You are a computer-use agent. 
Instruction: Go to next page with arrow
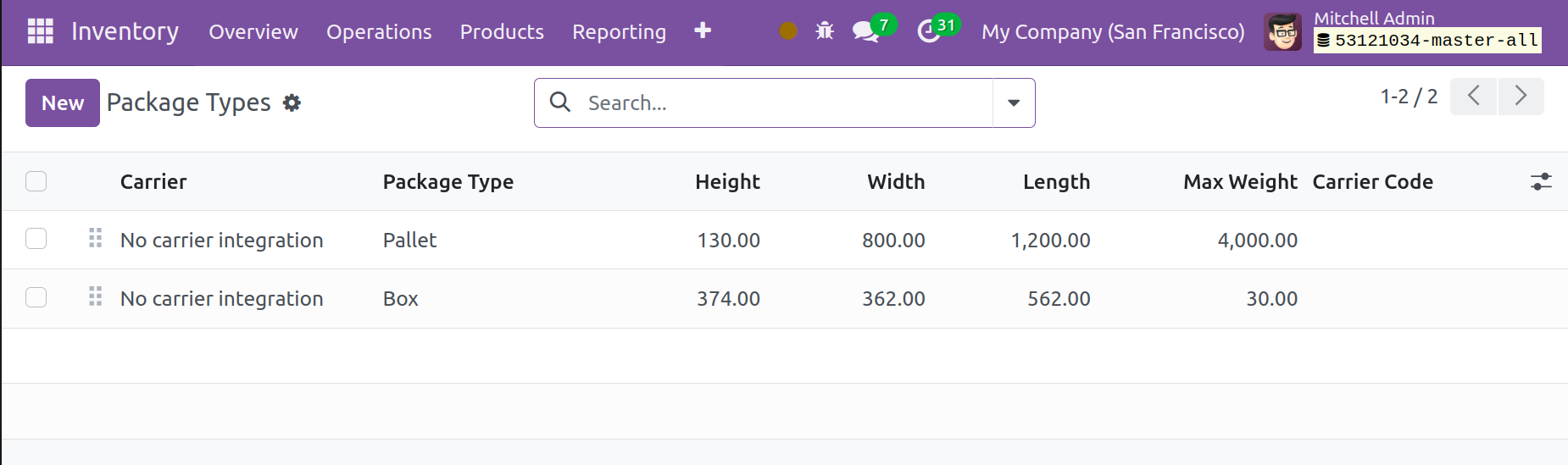tap(1521, 97)
